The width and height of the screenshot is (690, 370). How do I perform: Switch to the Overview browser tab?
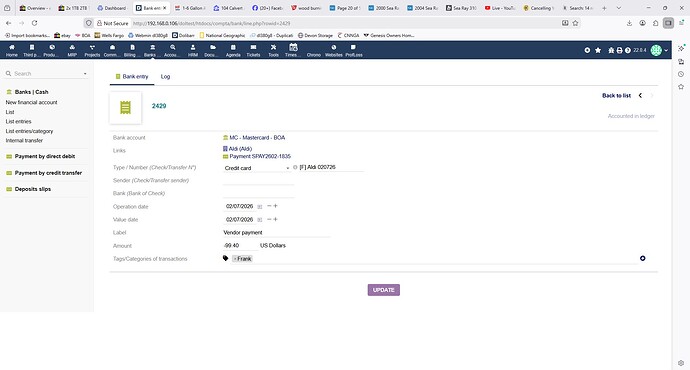[35, 8]
